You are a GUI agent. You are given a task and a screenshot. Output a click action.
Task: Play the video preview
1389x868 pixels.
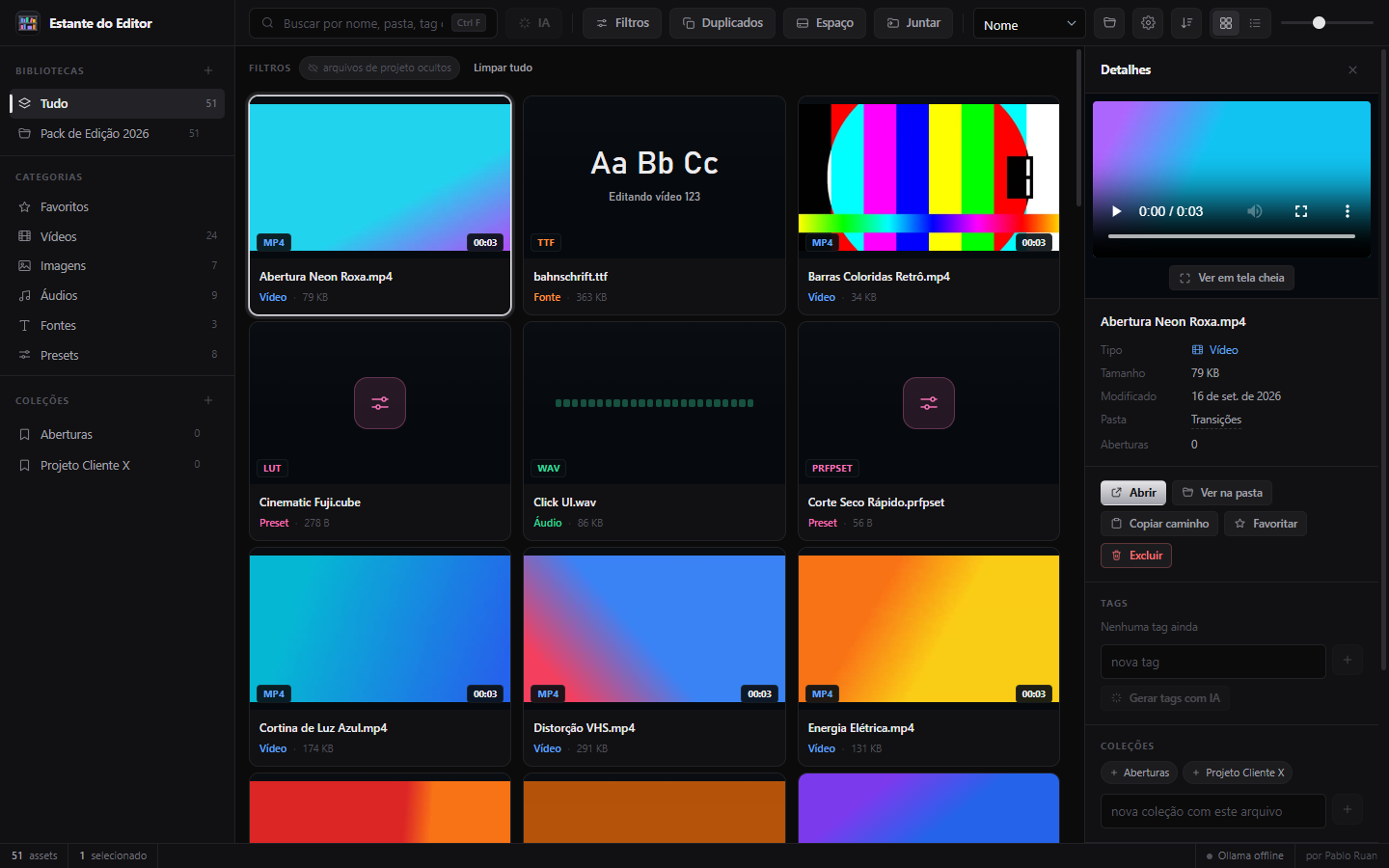coord(1117,211)
